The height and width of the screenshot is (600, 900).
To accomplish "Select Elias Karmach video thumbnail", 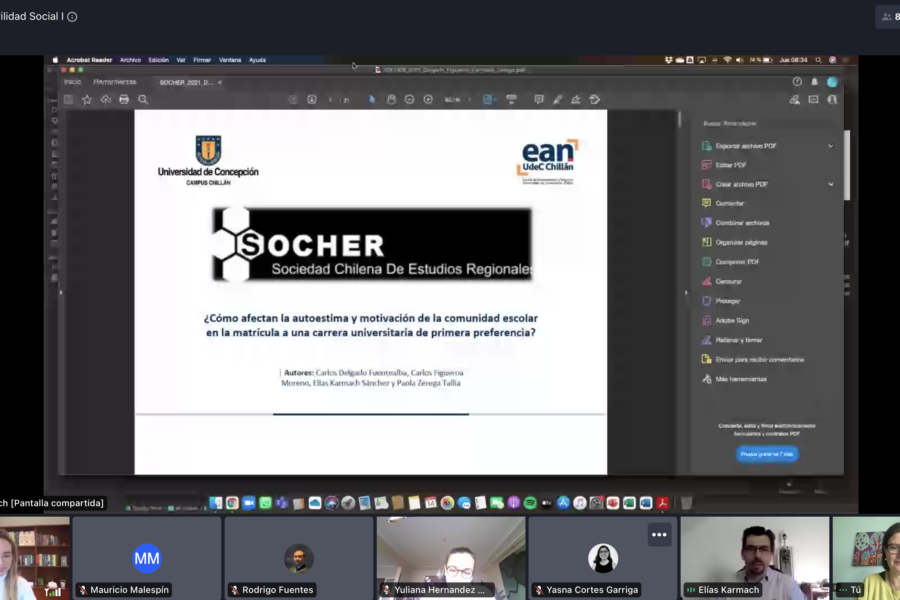I will point(754,556).
